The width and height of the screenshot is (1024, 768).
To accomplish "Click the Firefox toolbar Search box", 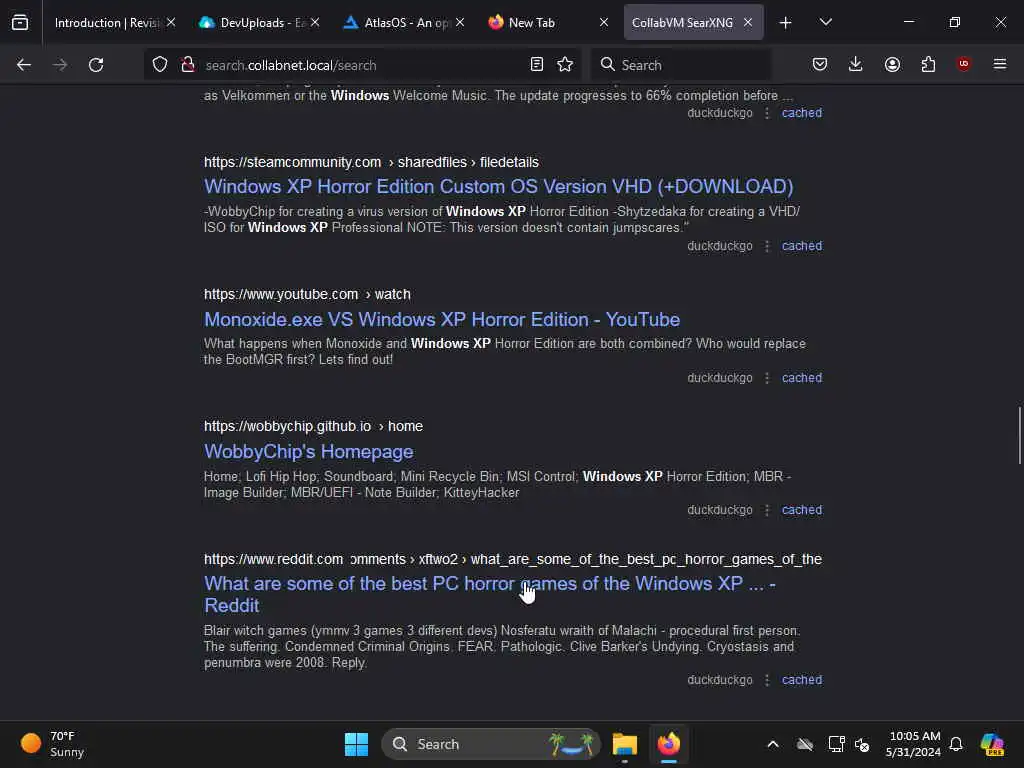I will 680,65.
